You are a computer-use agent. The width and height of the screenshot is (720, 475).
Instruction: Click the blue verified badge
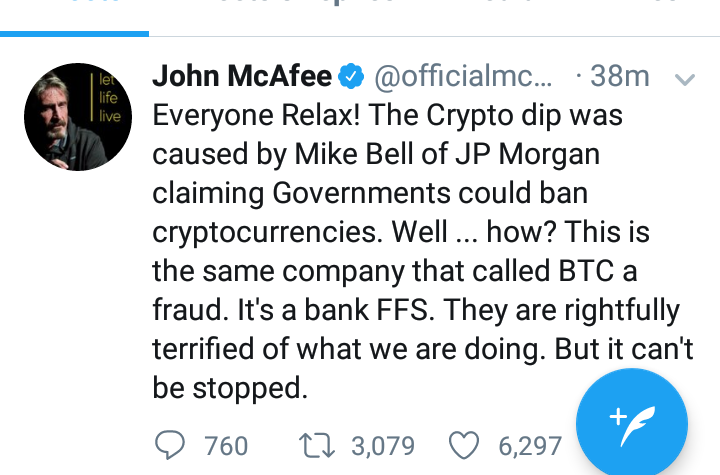click(351, 76)
